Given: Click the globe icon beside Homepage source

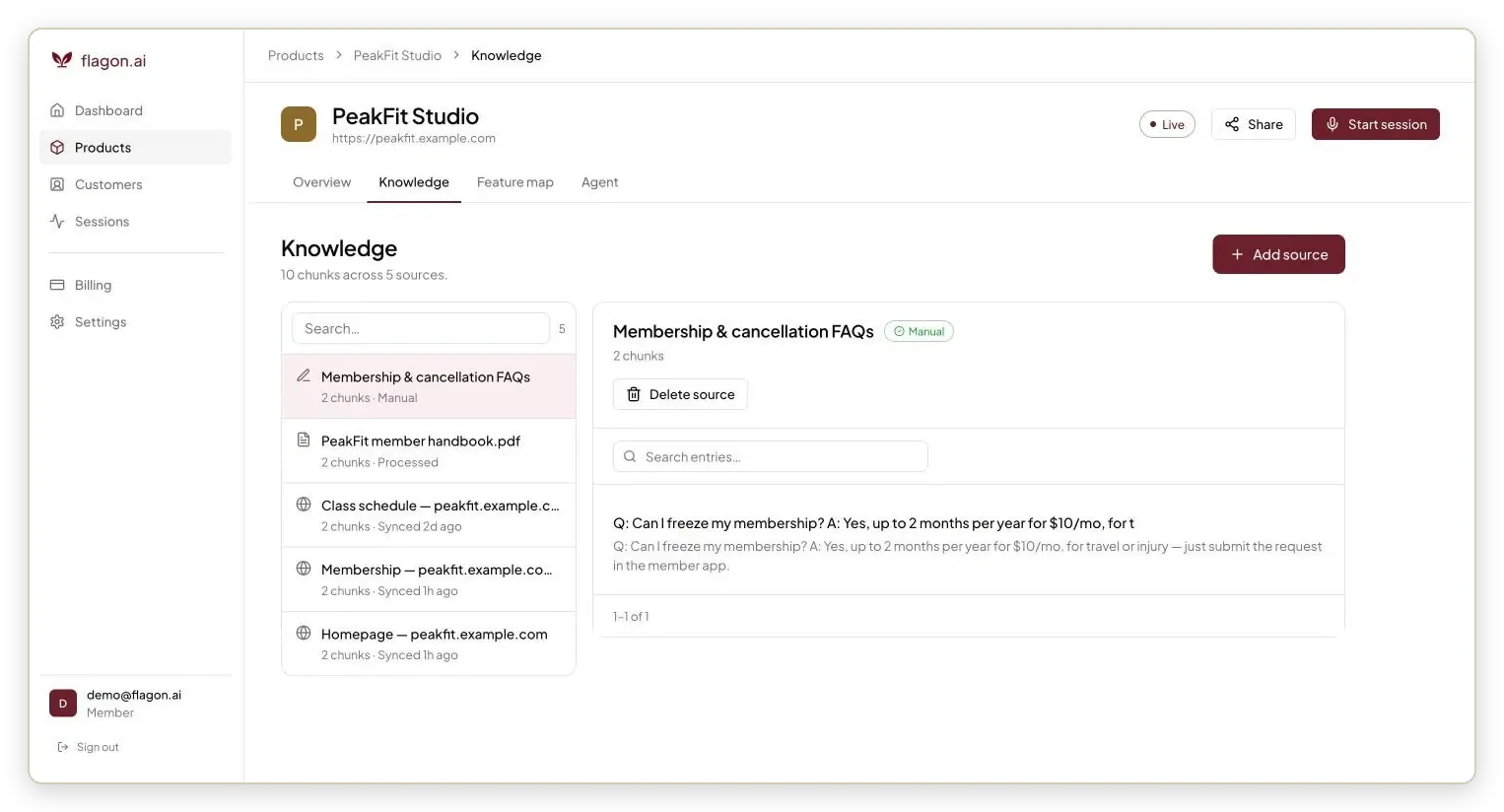Looking at the screenshot, I should [304, 633].
